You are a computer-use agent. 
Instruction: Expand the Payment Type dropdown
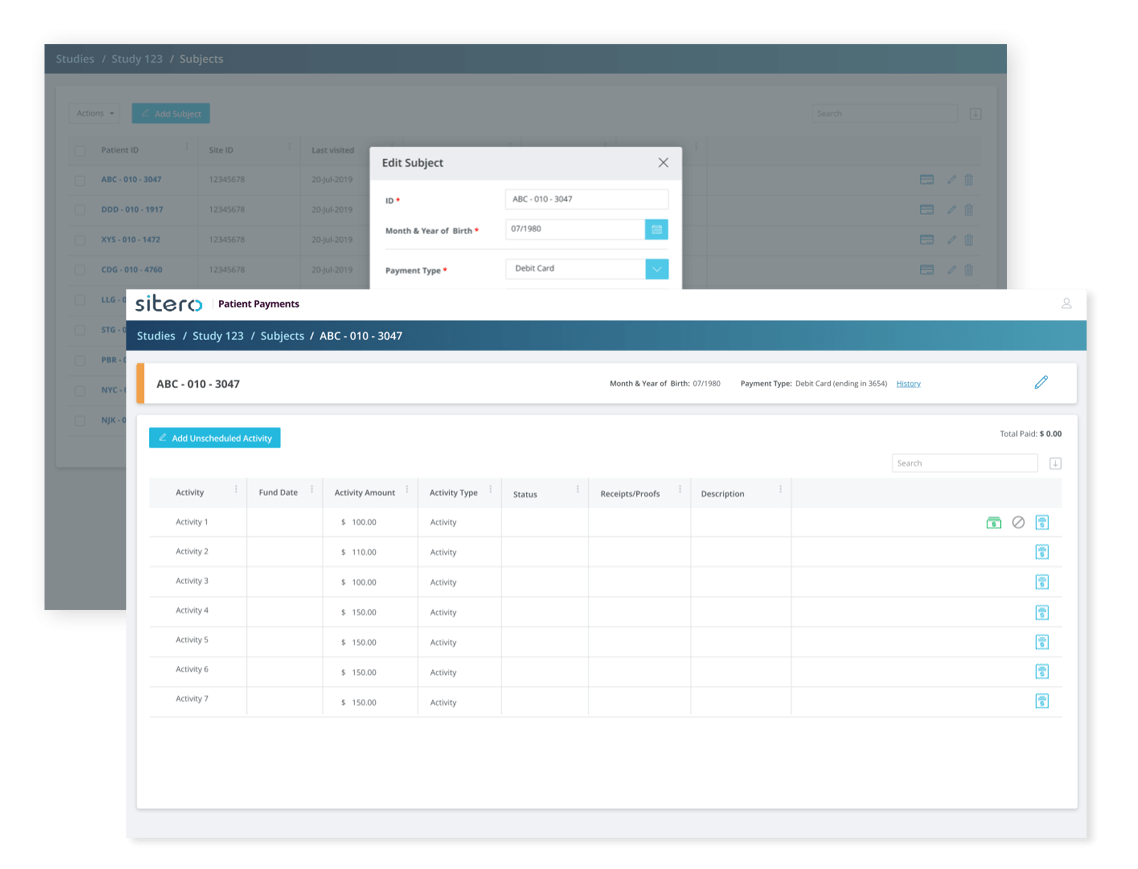[656, 269]
